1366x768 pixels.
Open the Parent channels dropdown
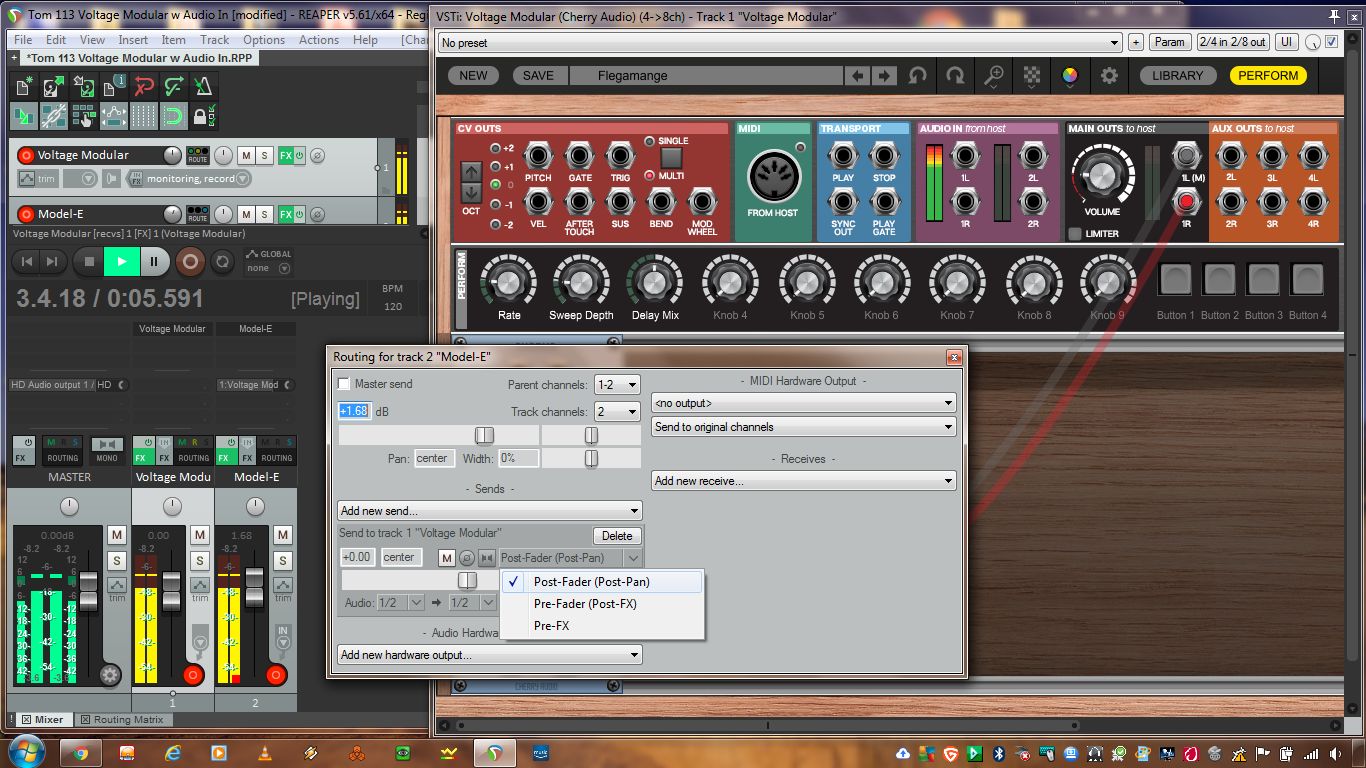click(617, 385)
